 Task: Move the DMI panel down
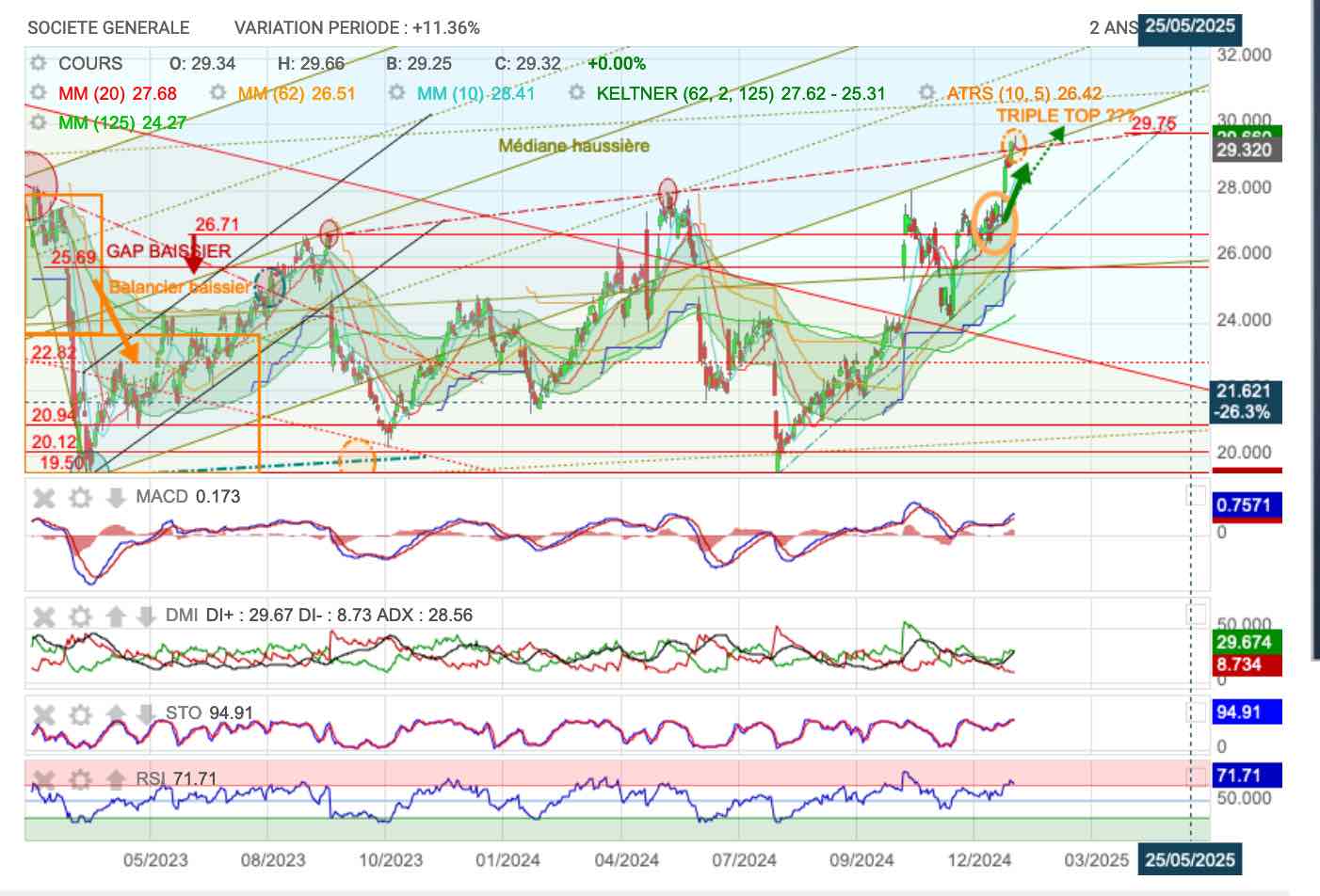tap(145, 616)
